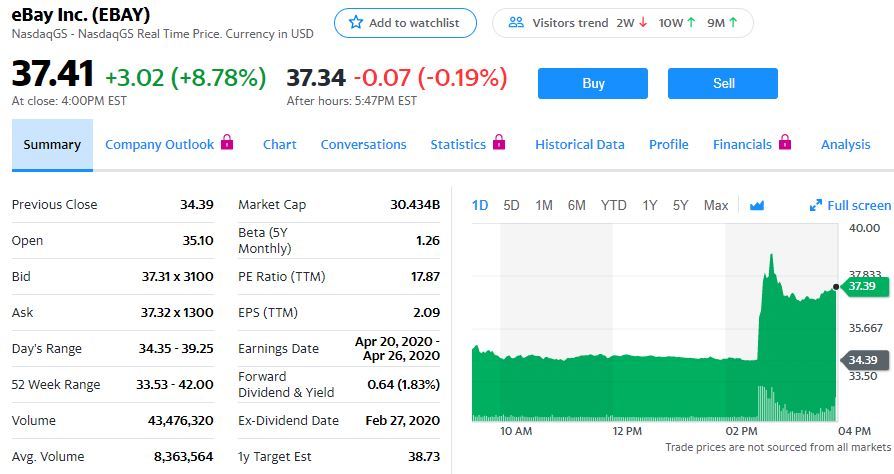The image size is (894, 474).
Task: Open the Profile tab
Action: pyautogui.click(x=669, y=145)
